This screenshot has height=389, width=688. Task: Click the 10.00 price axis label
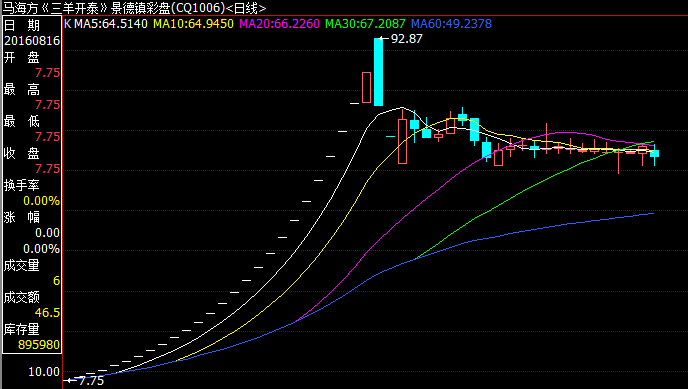pos(44,372)
